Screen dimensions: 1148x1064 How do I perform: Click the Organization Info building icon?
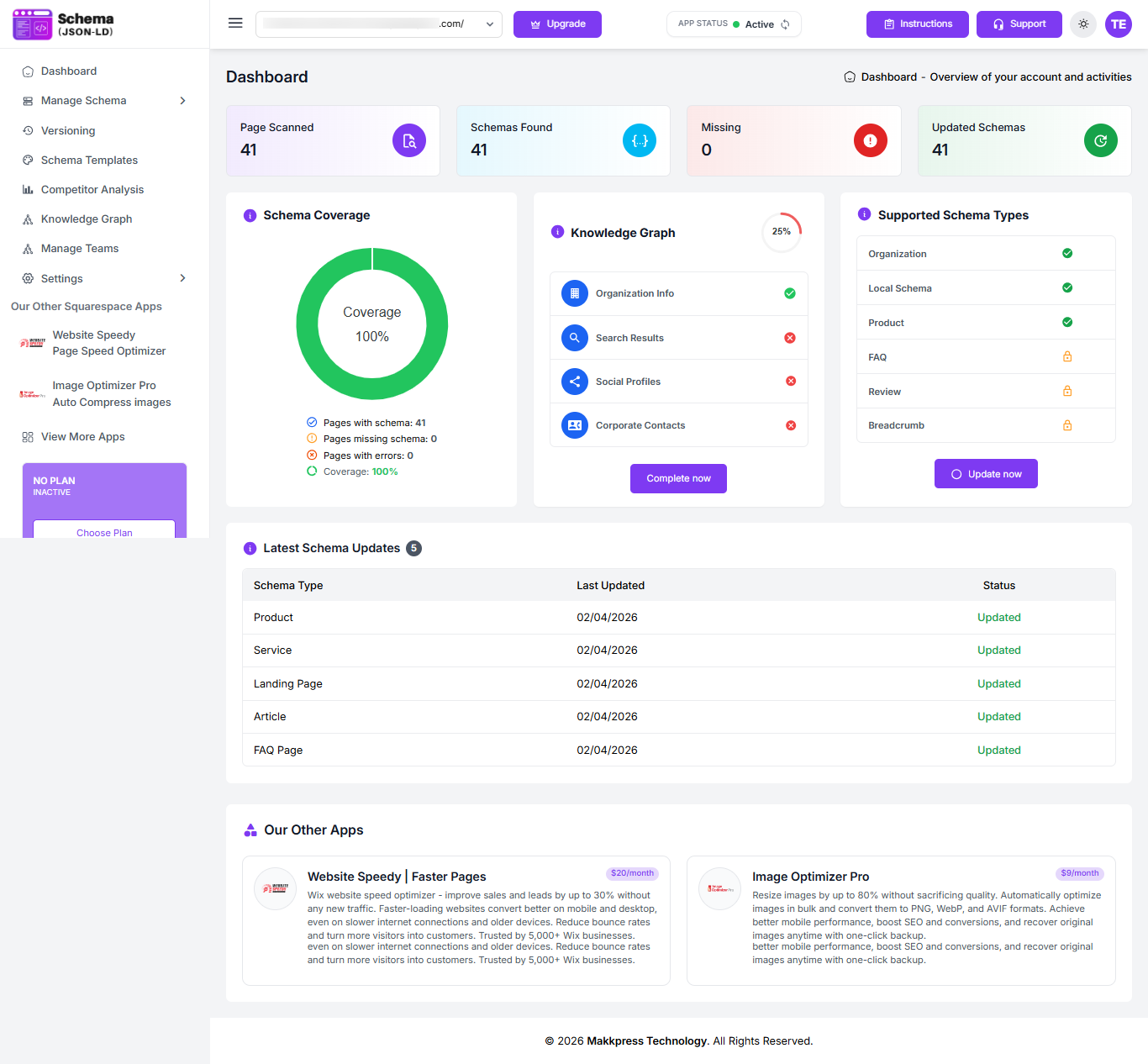[575, 293]
